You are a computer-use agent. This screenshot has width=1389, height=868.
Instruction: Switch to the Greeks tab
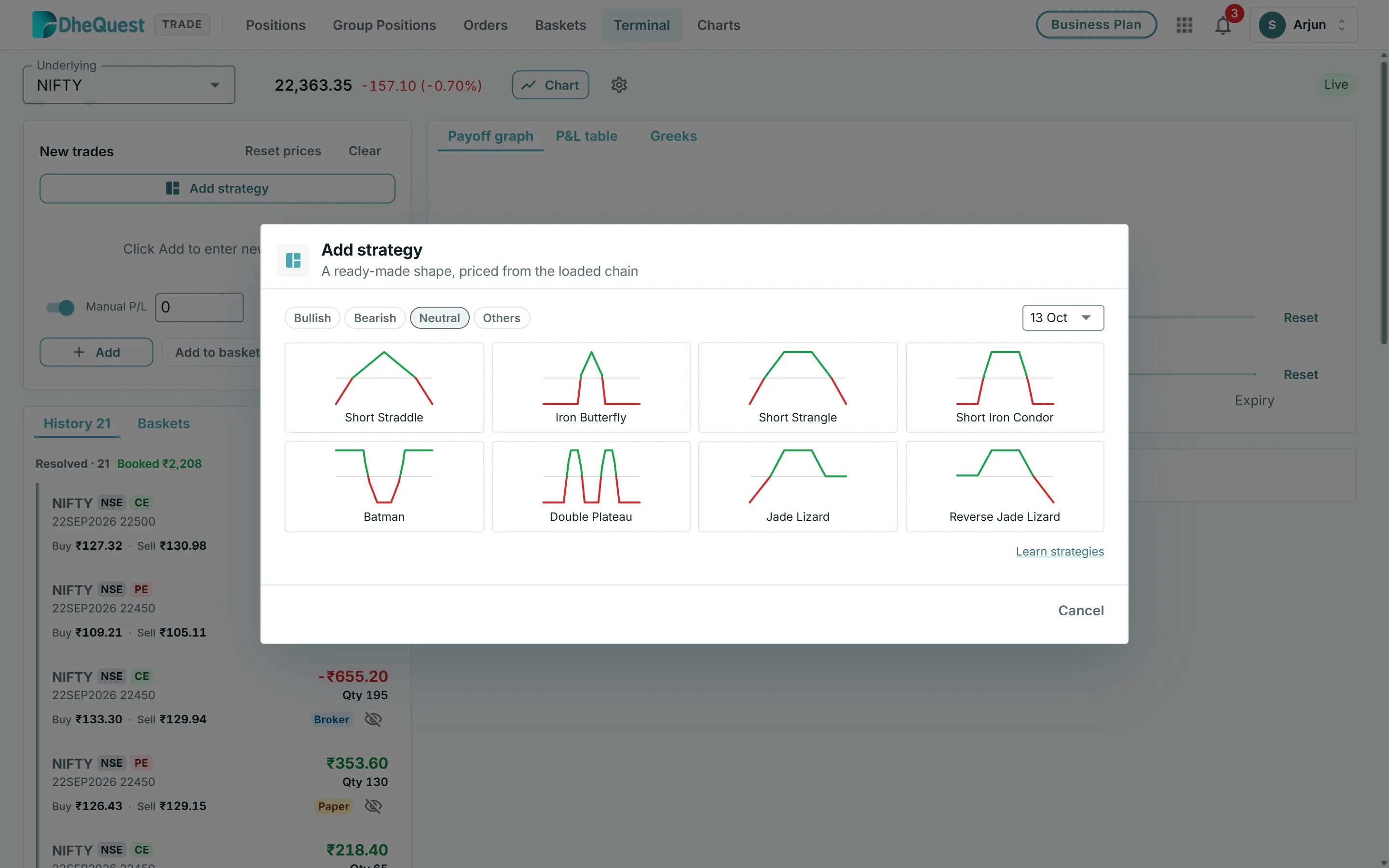tap(673, 136)
